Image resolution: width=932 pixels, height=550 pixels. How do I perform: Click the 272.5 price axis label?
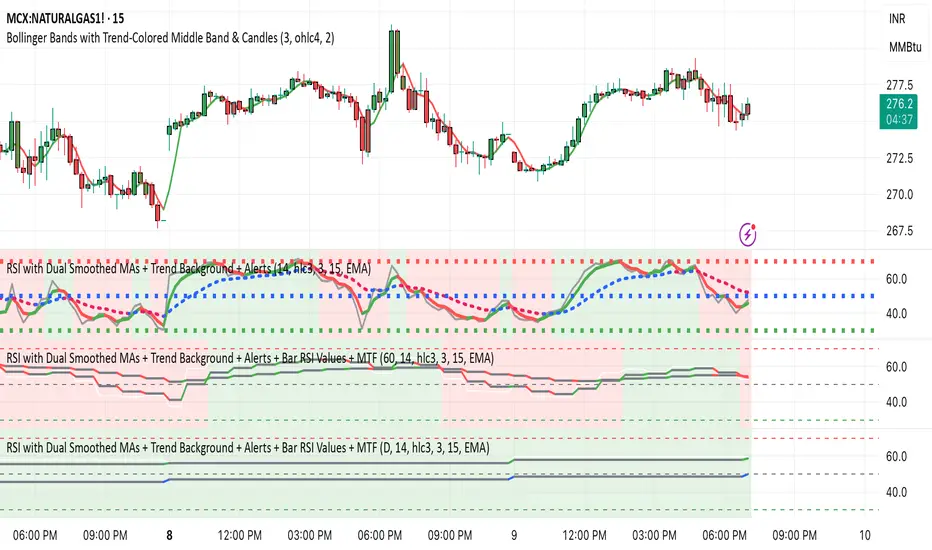click(899, 158)
